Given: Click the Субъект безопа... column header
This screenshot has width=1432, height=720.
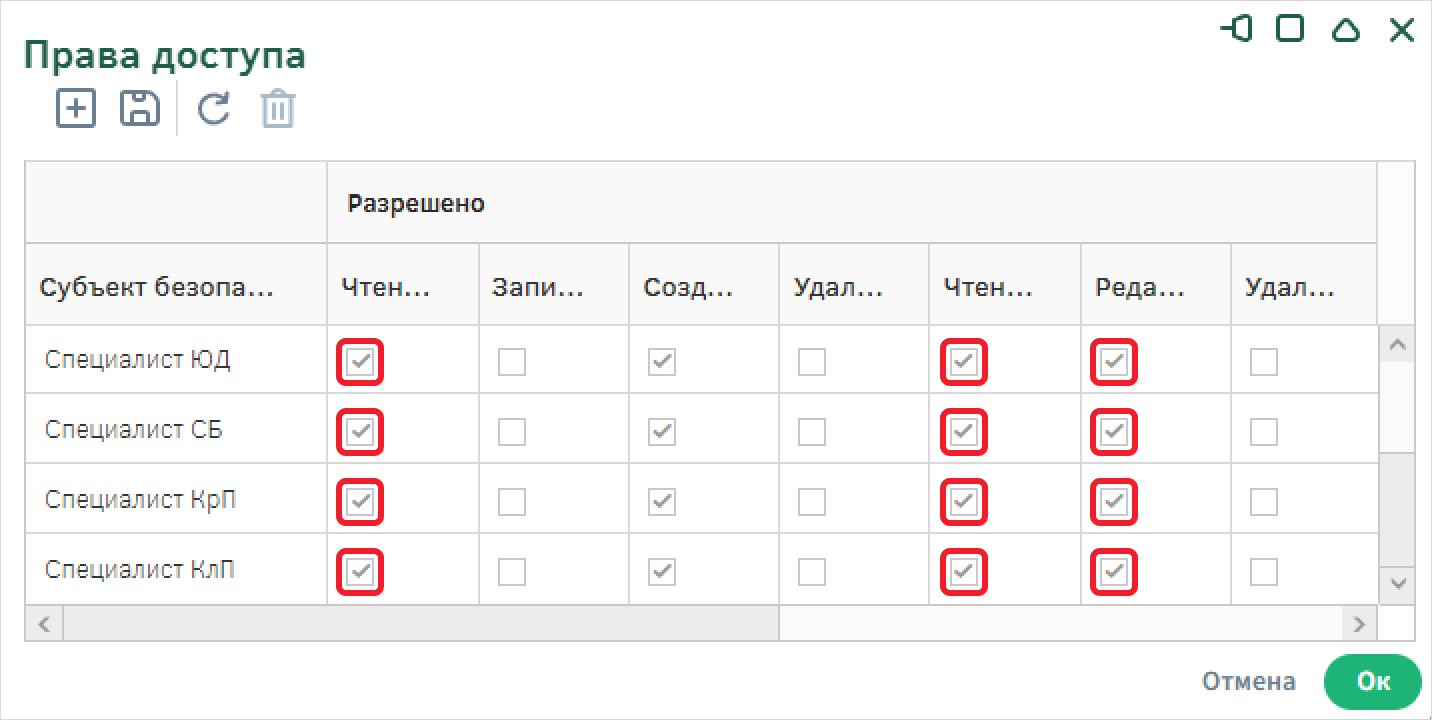Looking at the screenshot, I should tap(156, 289).
